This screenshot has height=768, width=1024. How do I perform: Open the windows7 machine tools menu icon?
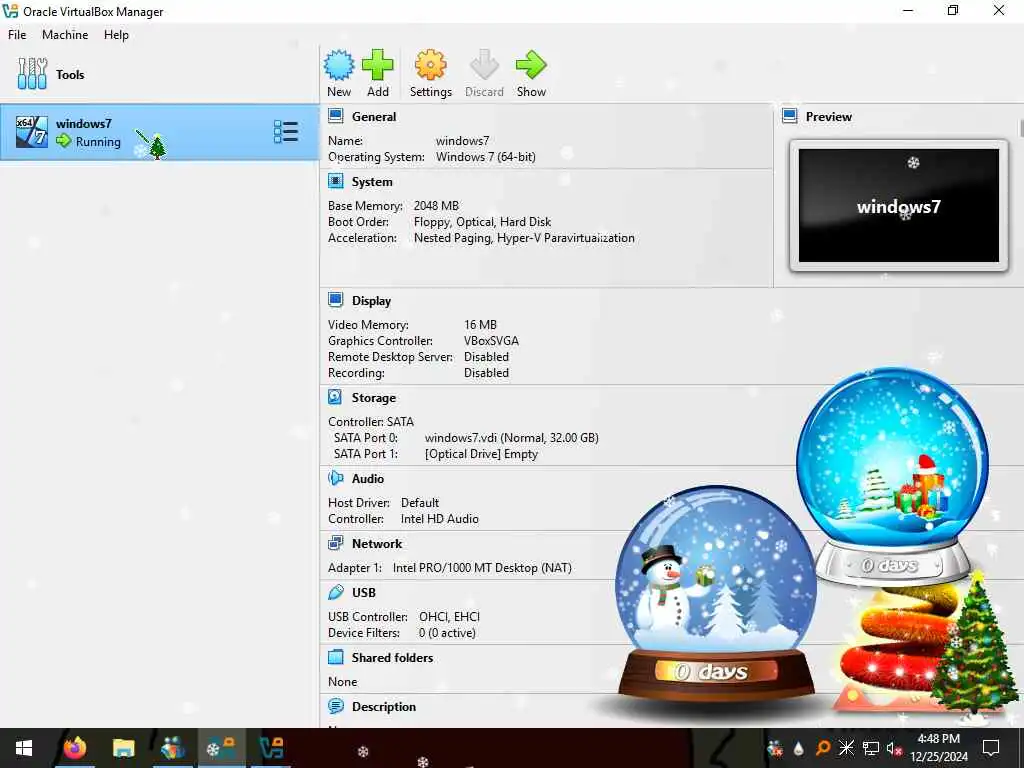286,132
